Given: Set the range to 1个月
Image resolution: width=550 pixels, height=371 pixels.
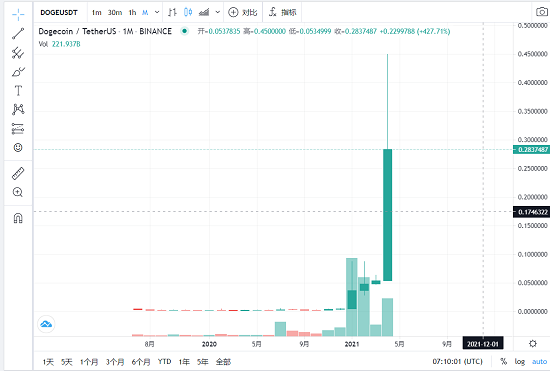Looking at the screenshot, I should pos(89,362).
